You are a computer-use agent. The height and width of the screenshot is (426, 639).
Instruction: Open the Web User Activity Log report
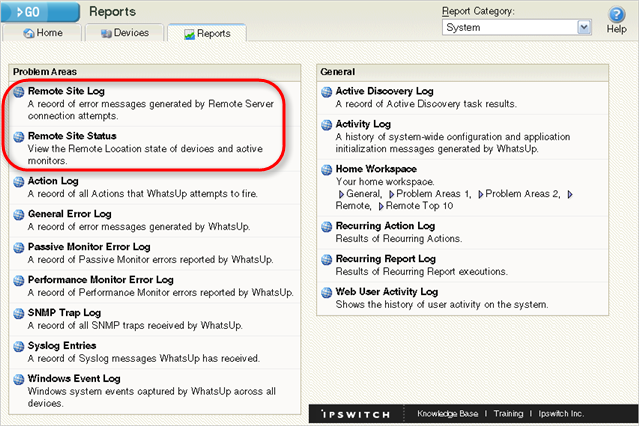pyautogui.click(x=387, y=292)
